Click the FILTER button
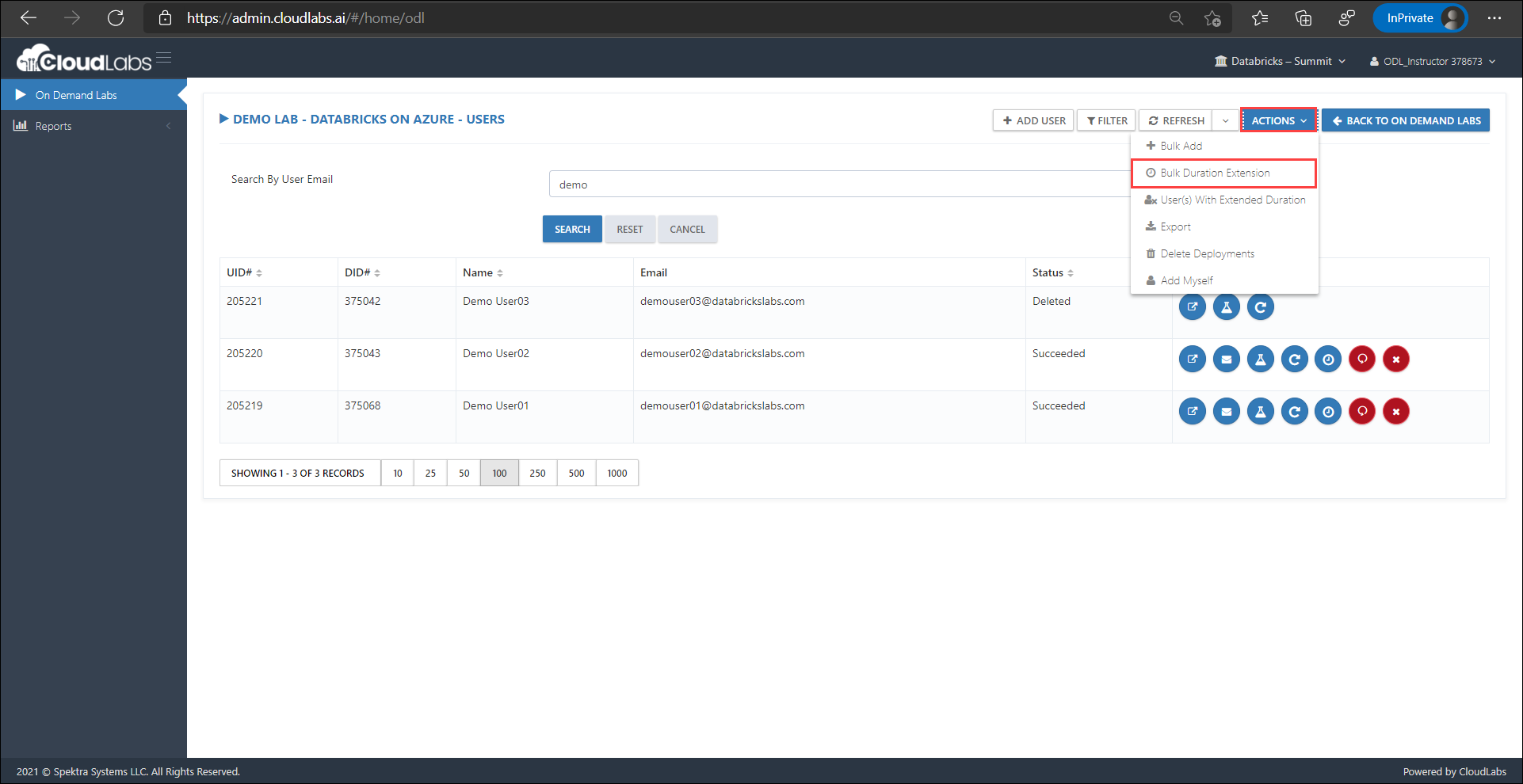The image size is (1523, 784). 1106,120
